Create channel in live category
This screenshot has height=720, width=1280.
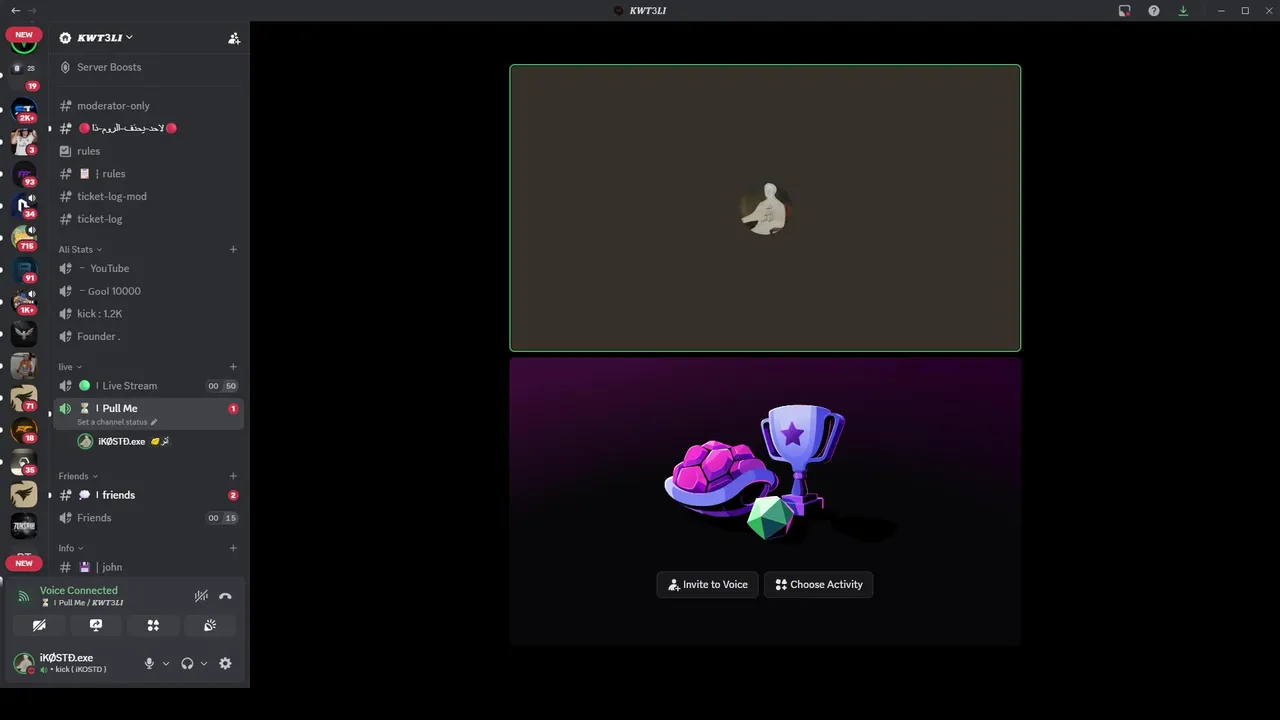click(x=233, y=367)
